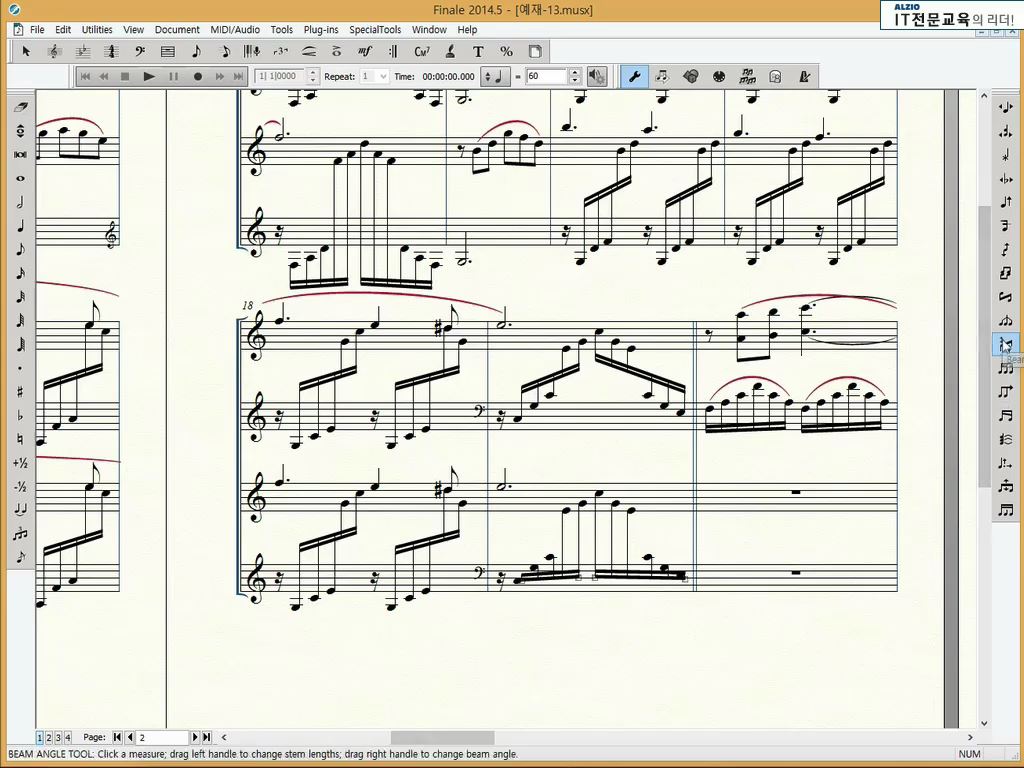The height and width of the screenshot is (768, 1024).
Task: Open the SpecialTools menu
Action: coord(375,29)
